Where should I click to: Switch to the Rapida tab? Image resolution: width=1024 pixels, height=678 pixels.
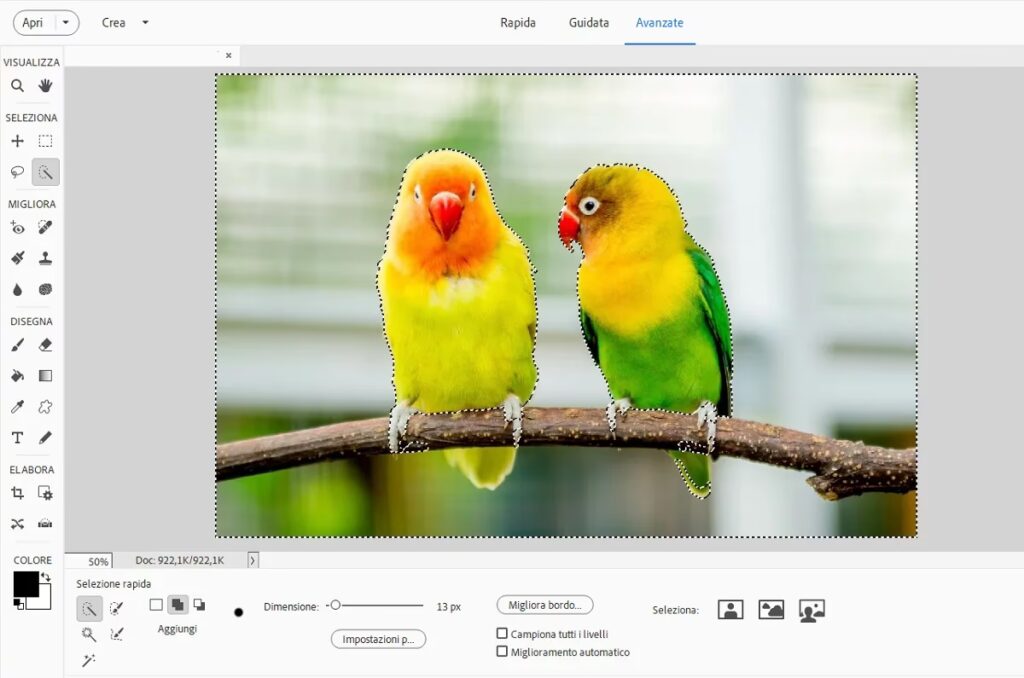click(518, 22)
